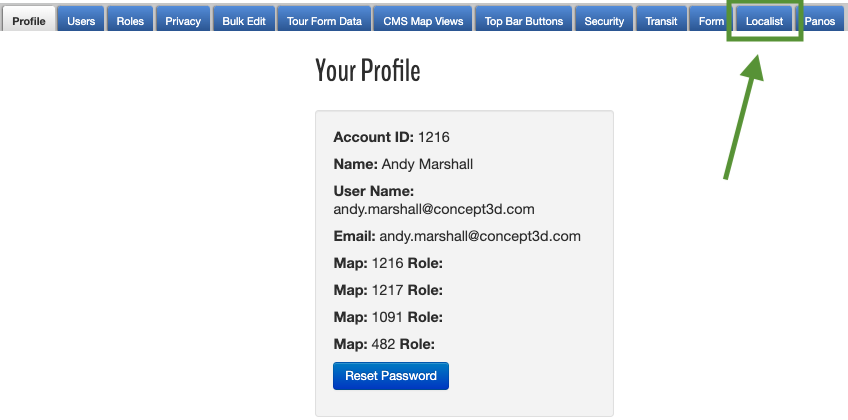Select the Profile tab

click(29, 19)
